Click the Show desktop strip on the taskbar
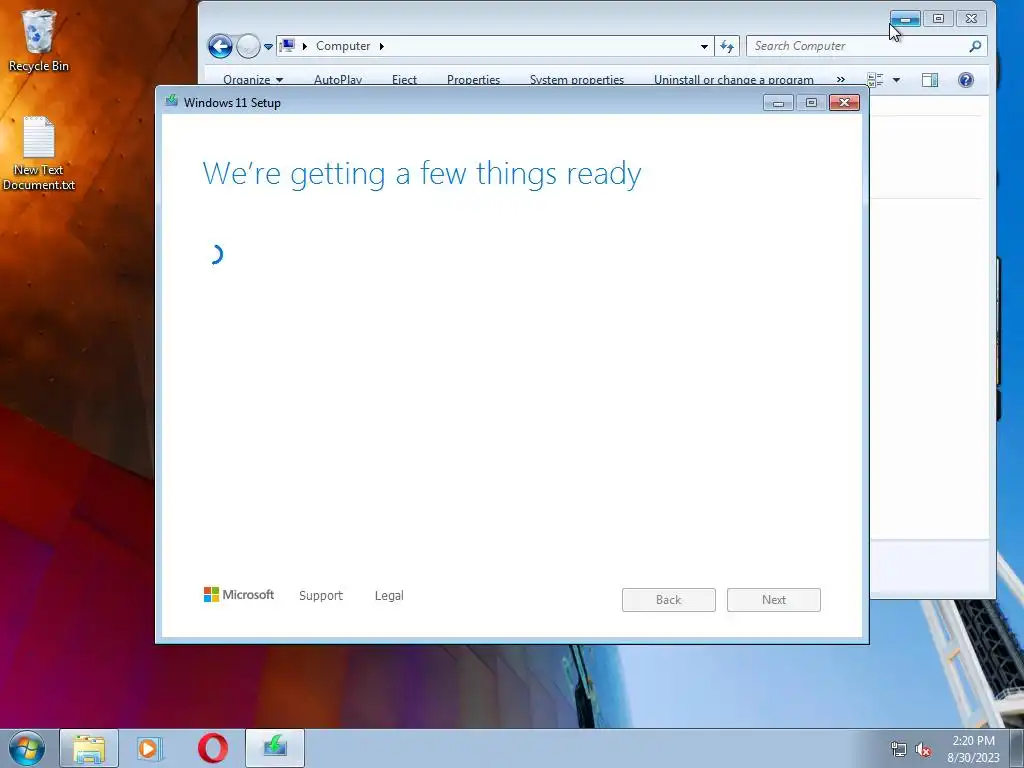Image resolution: width=1024 pixels, height=768 pixels. (x=1017, y=748)
